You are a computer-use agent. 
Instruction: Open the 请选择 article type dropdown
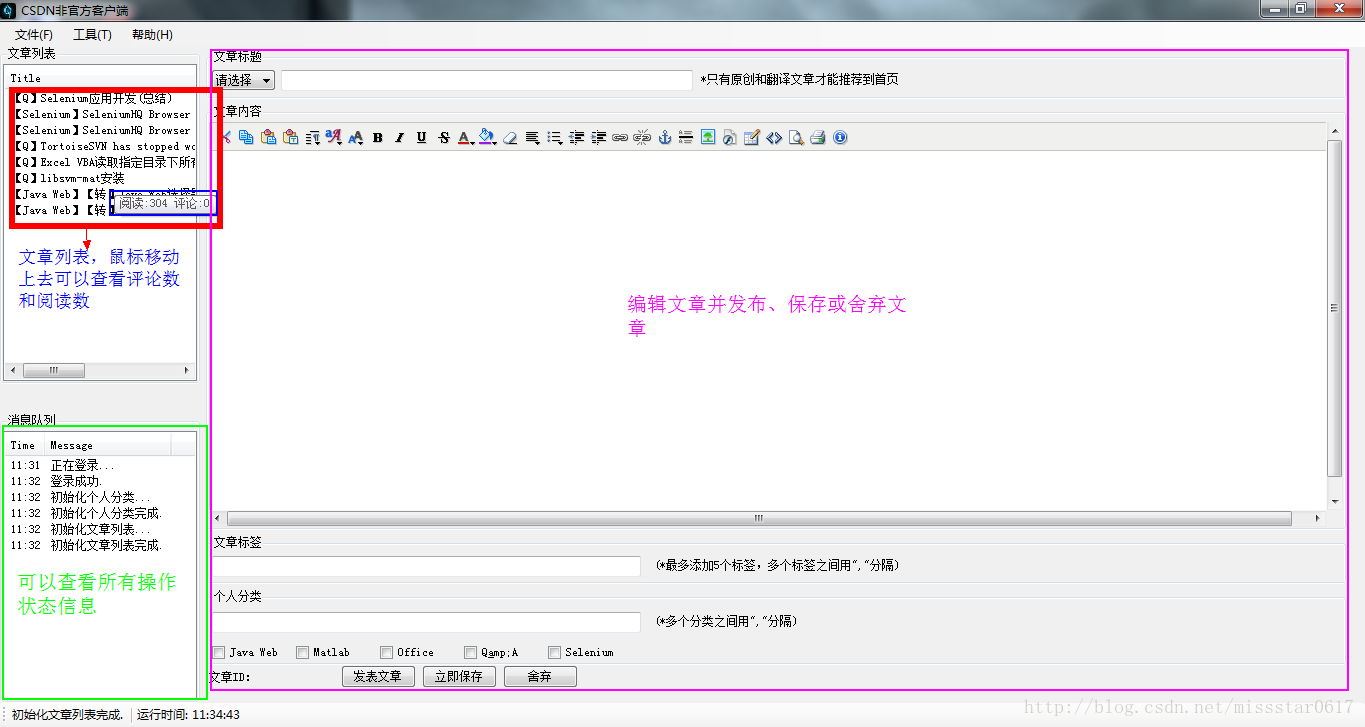tap(244, 80)
